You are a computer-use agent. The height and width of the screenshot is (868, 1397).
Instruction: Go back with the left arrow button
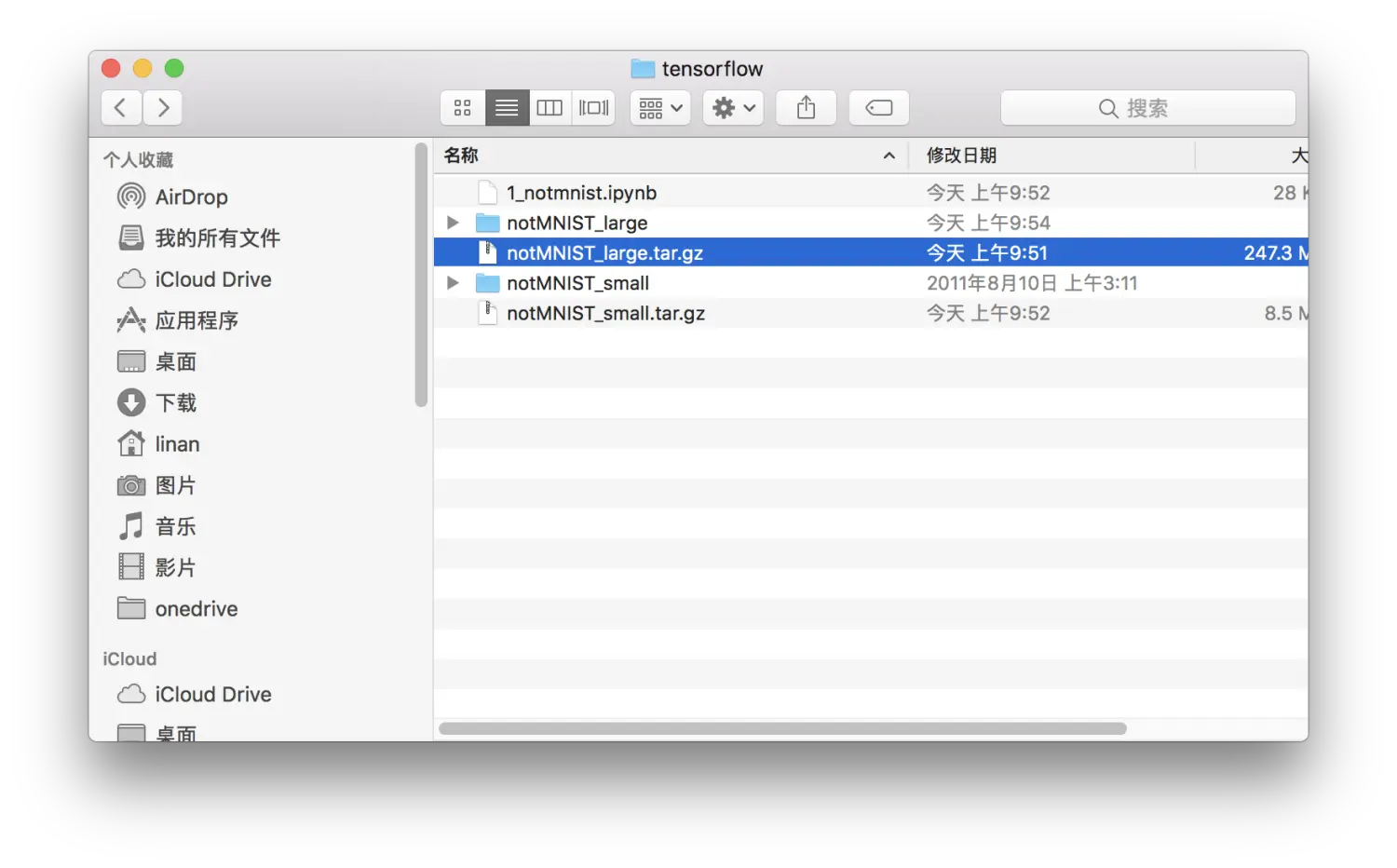point(121,108)
